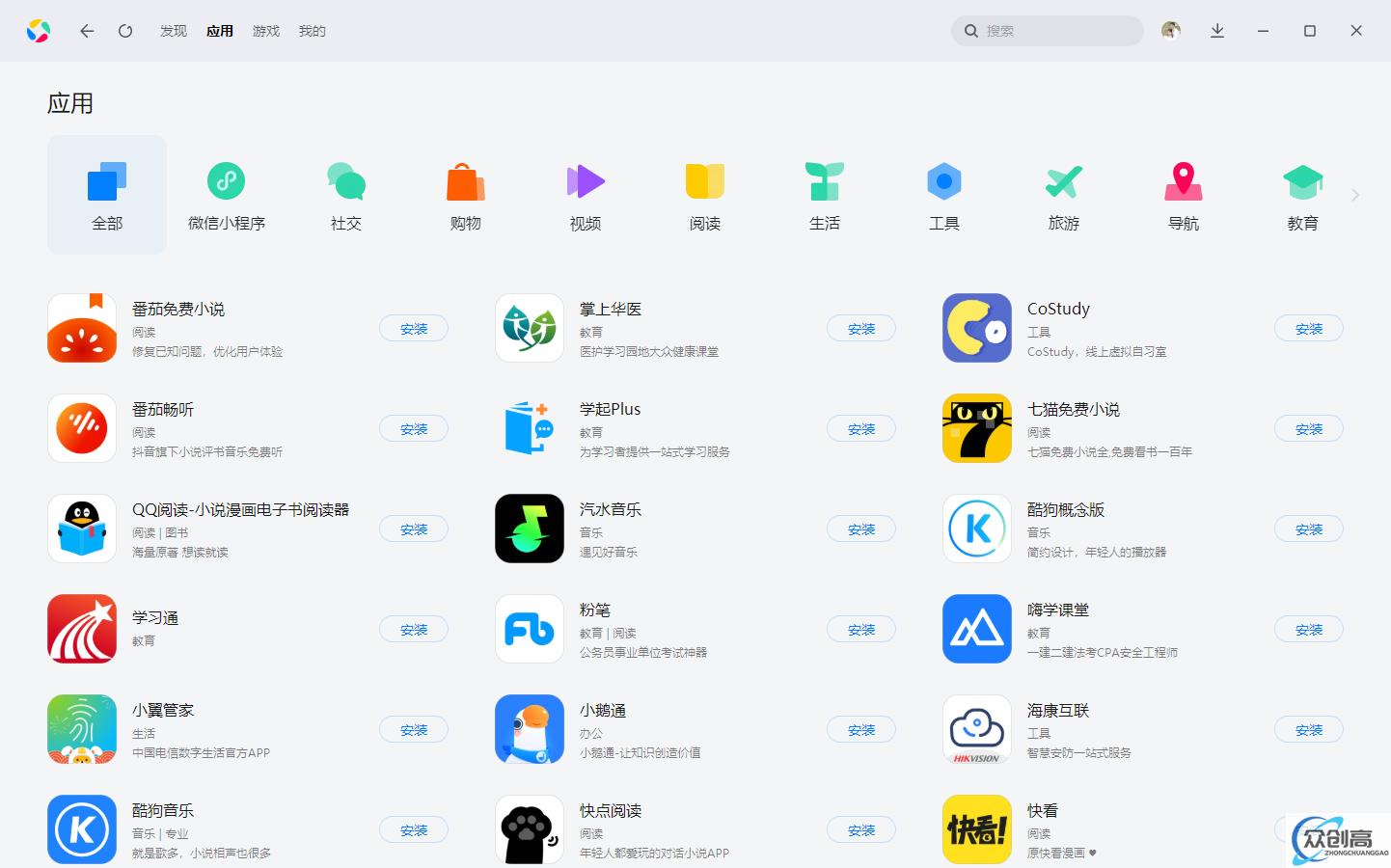Select the 生活 category
This screenshot has height=868, width=1391.
point(825,195)
